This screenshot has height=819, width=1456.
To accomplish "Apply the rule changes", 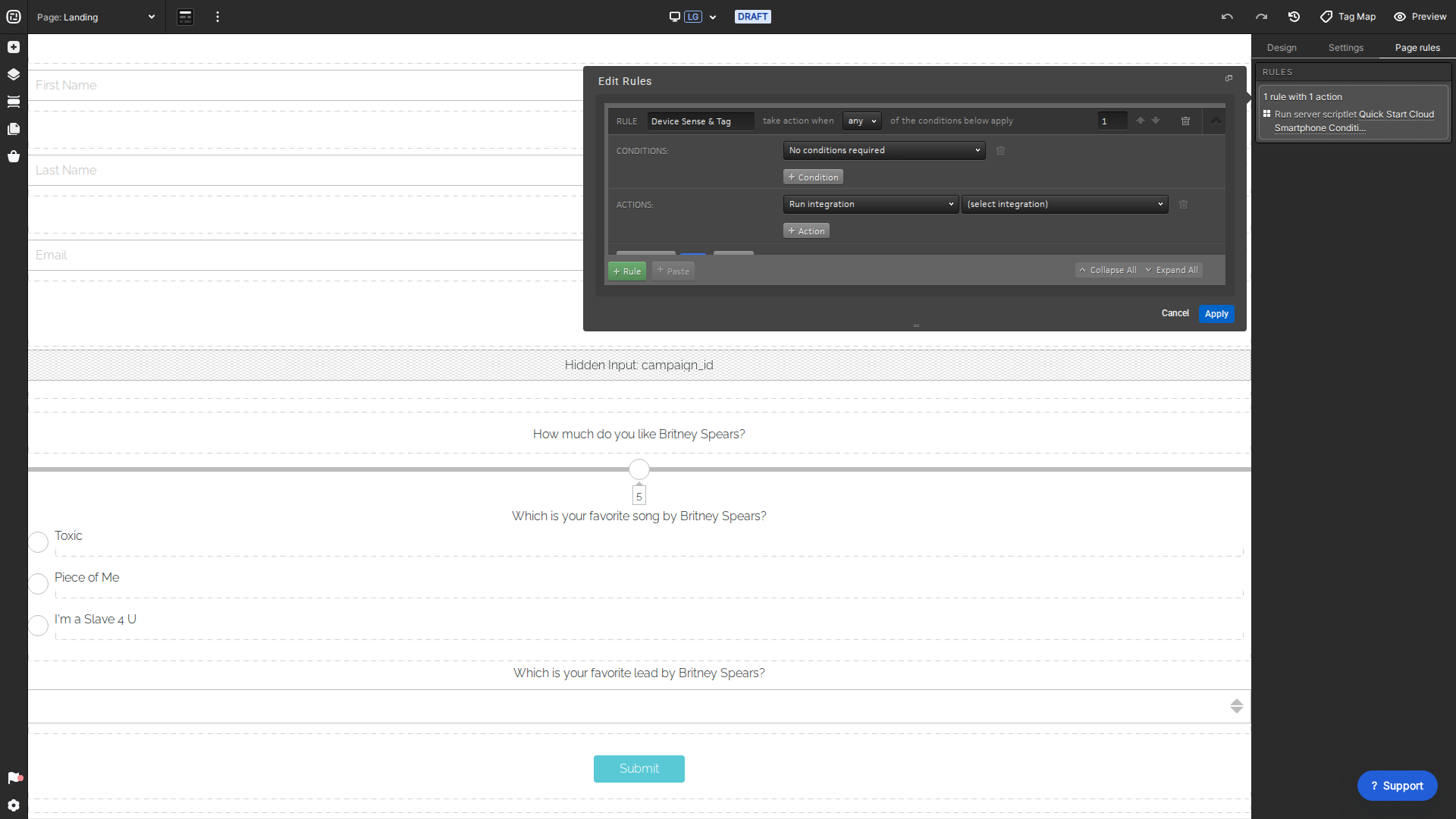I will [1216, 314].
